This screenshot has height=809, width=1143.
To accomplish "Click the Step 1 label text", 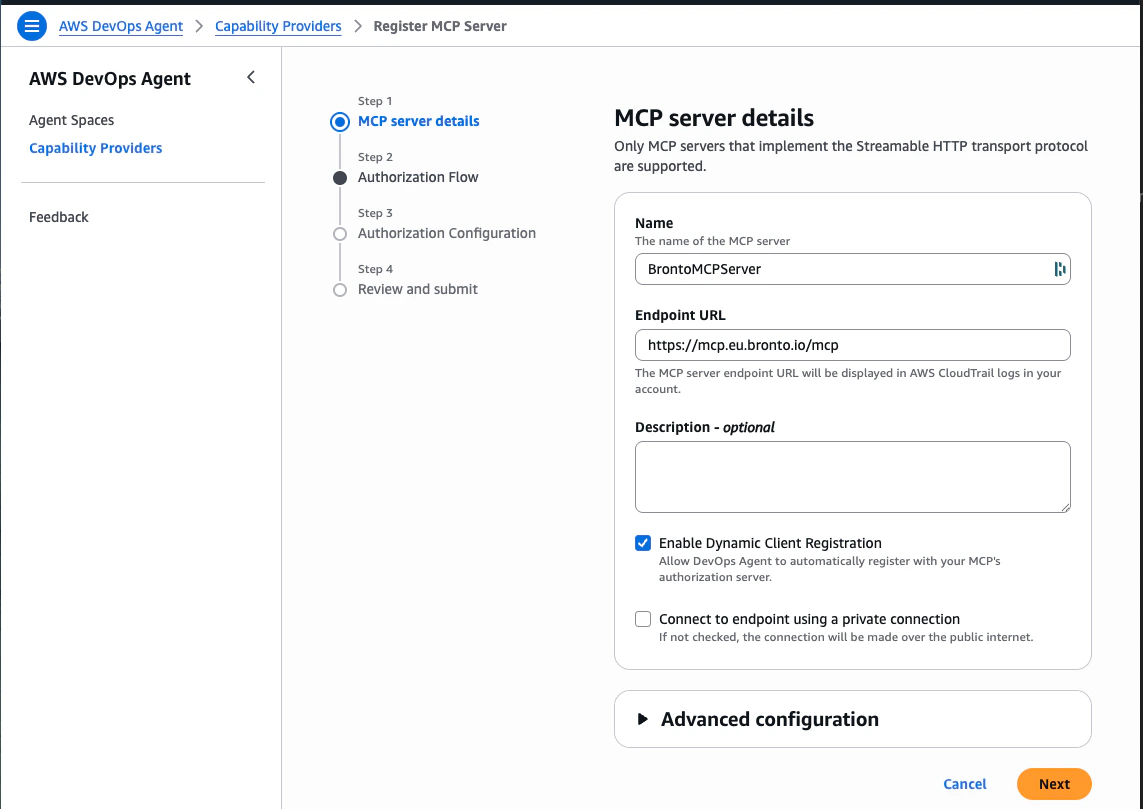I will [375, 101].
